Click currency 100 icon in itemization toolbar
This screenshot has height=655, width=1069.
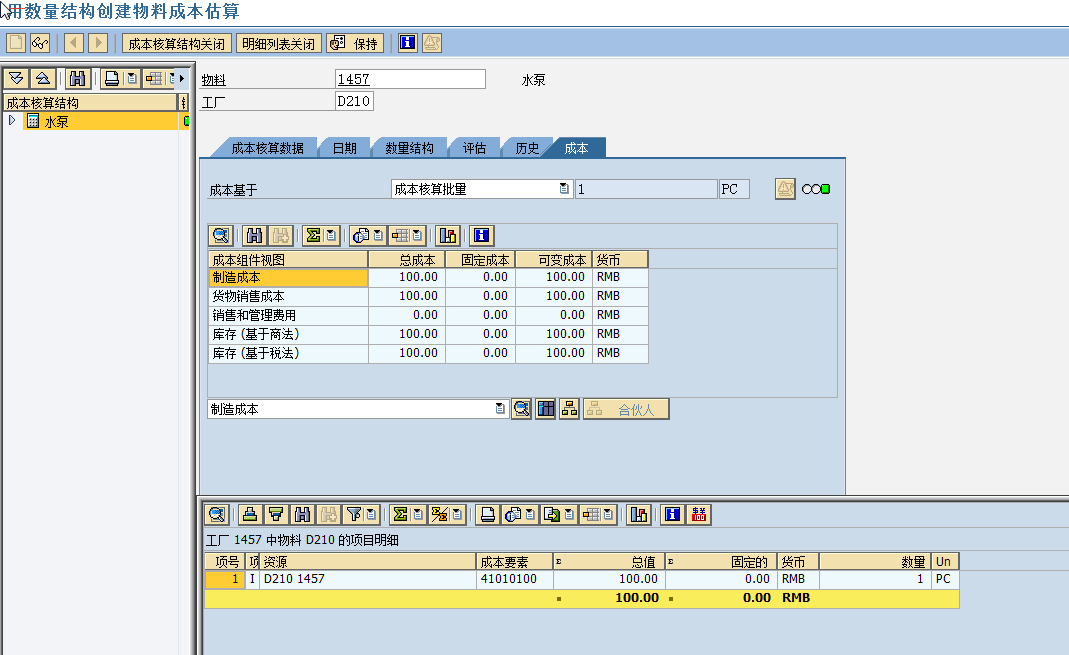coord(699,515)
